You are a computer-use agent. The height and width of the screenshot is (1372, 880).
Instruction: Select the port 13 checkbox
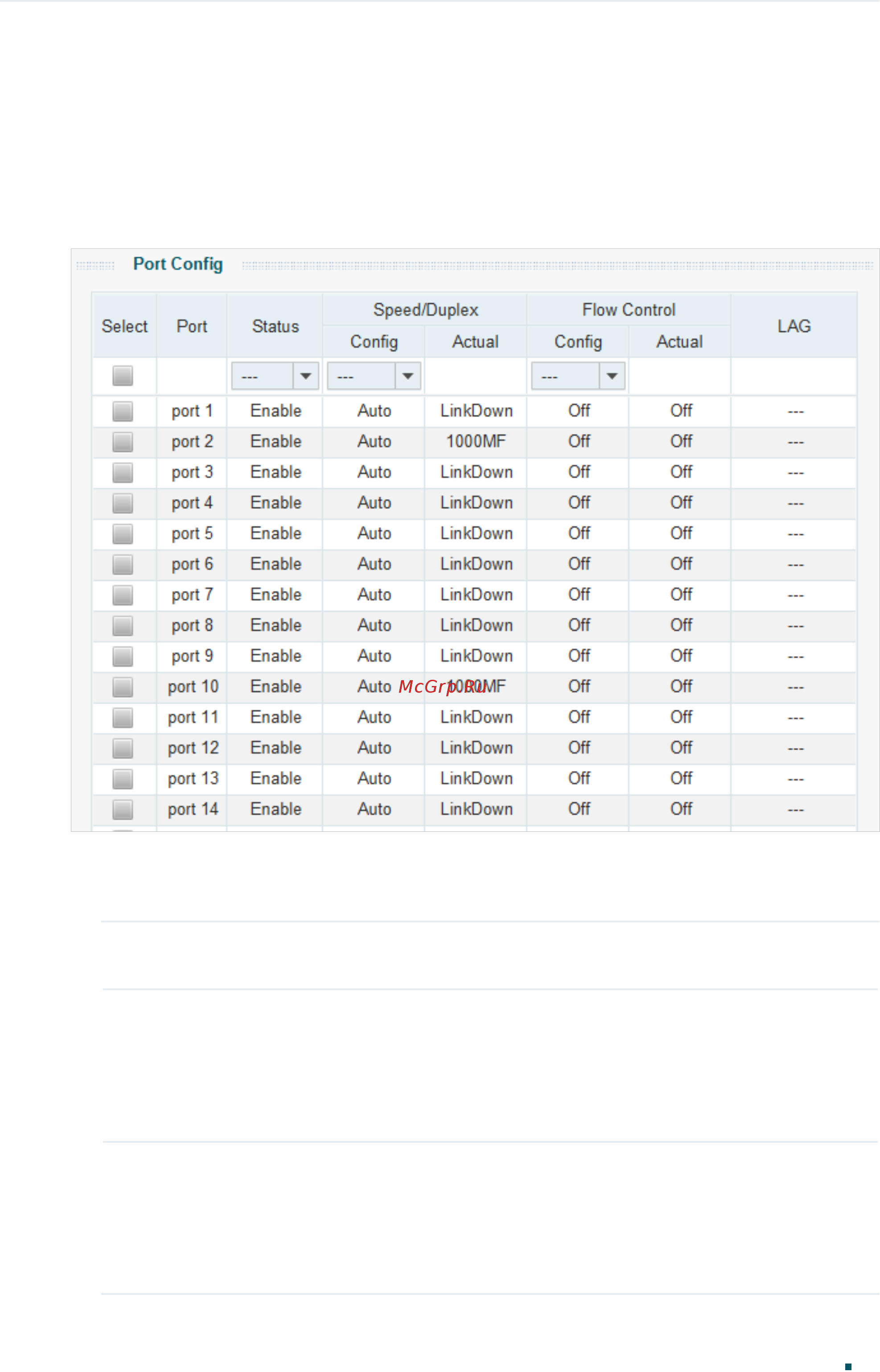(x=123, y=779)
